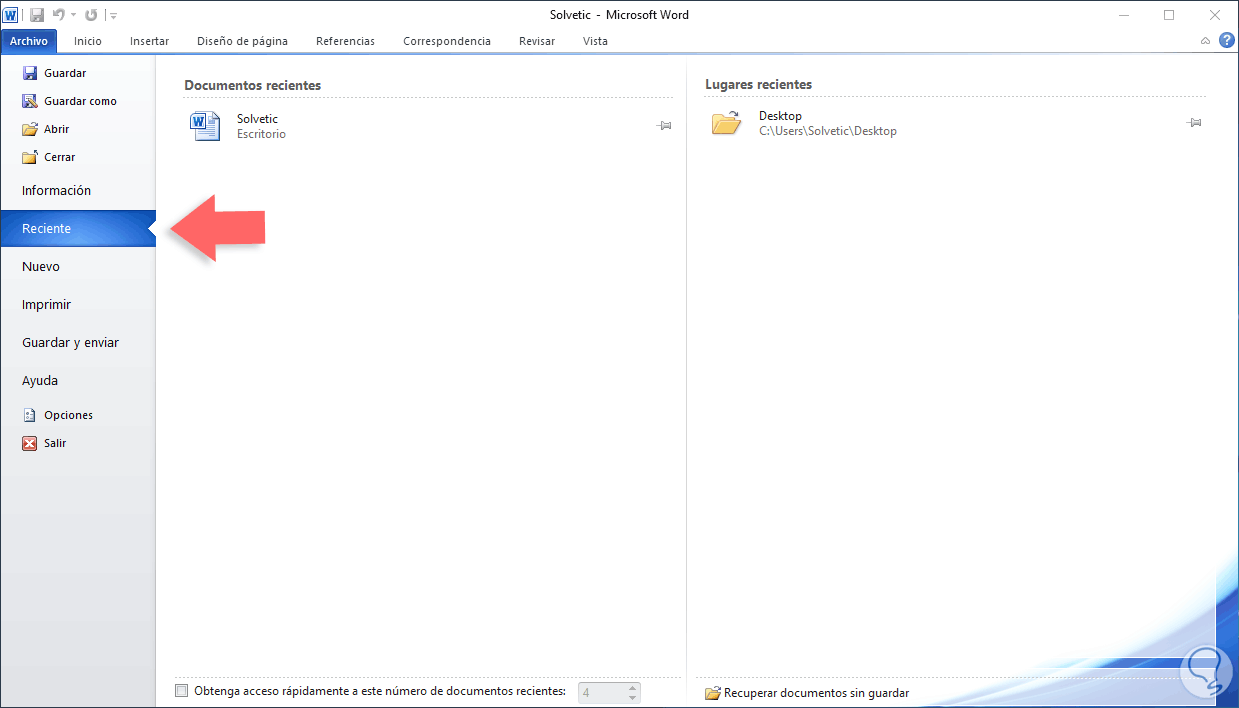Open Word Help question mark icon

[1228, 40]
